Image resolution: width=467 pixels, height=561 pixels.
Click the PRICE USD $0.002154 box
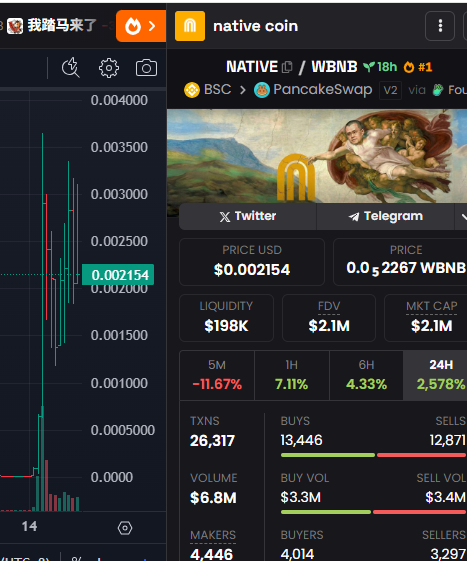point(252,262)
